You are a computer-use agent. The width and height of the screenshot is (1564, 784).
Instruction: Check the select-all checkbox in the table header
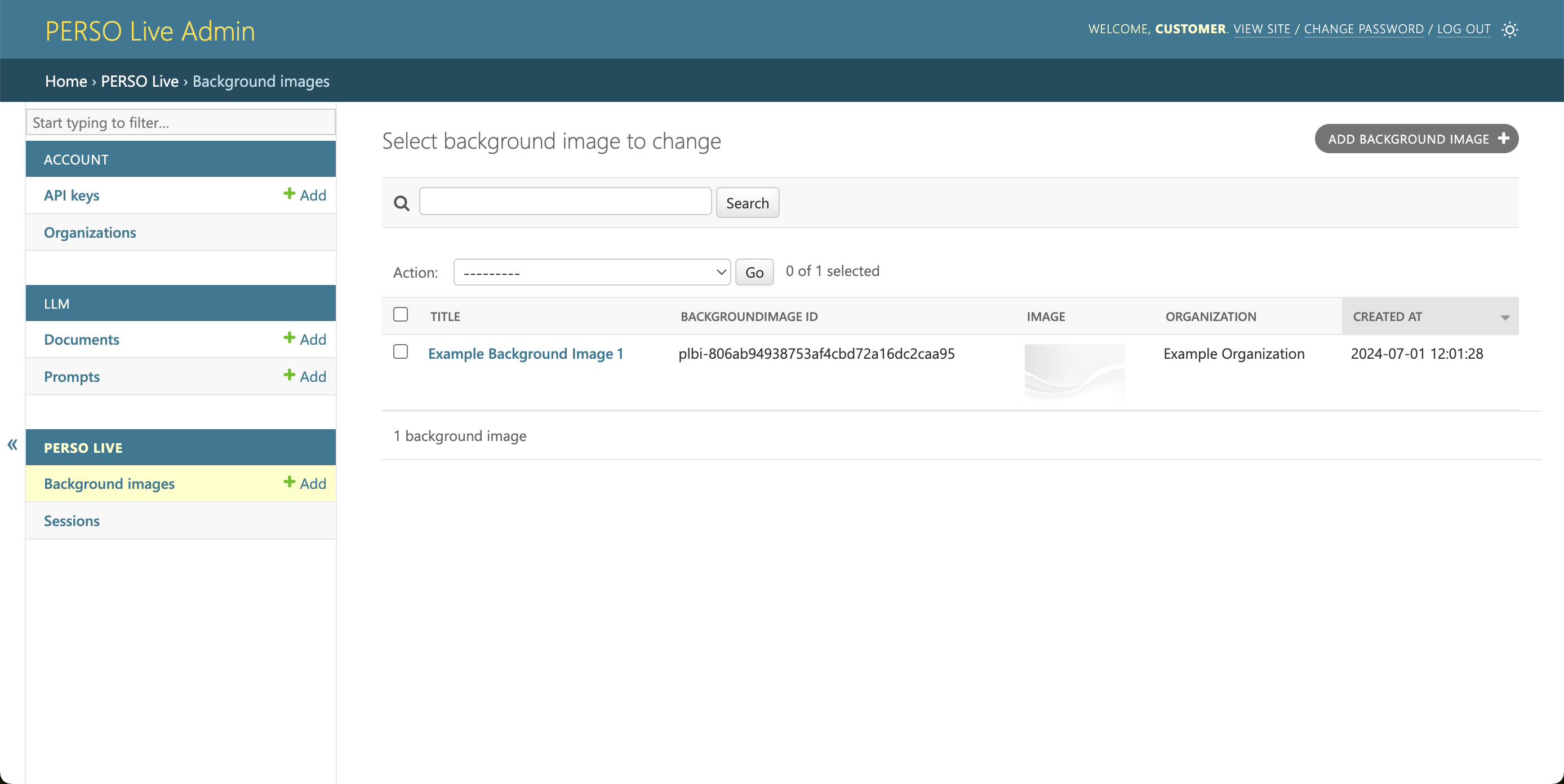point(401,314)
